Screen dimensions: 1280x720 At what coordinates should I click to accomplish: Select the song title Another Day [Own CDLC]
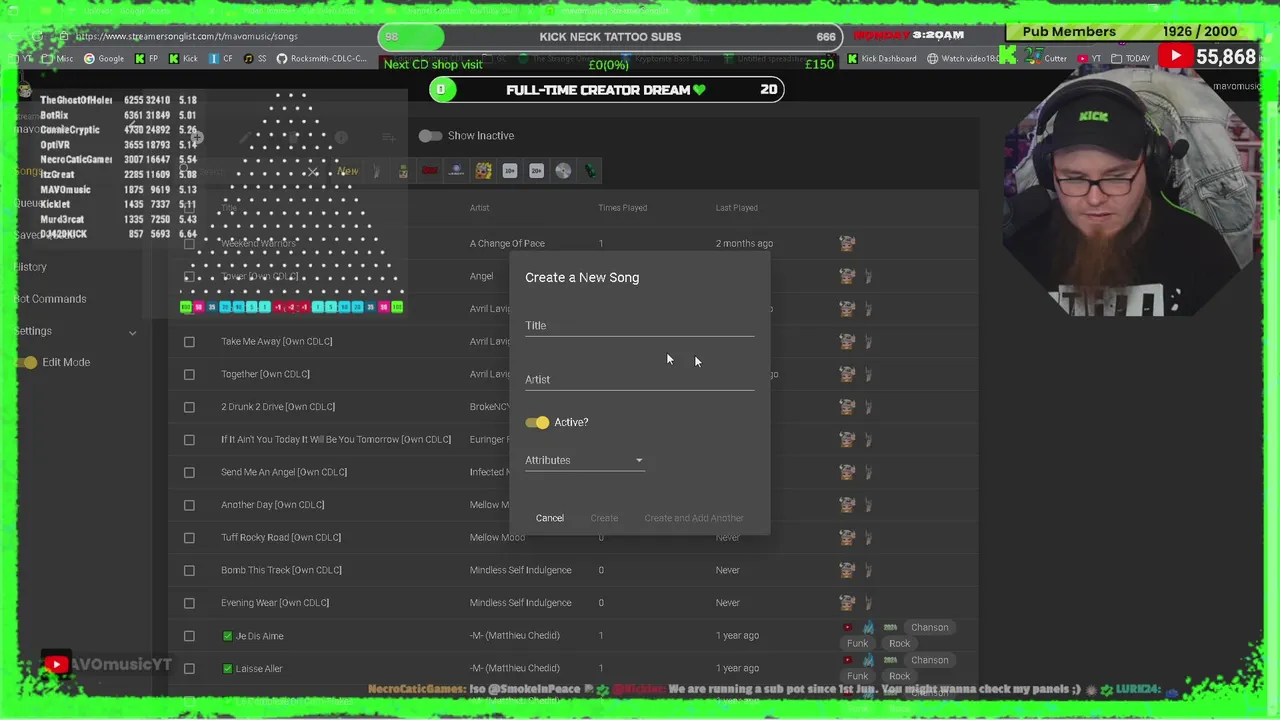272,505
